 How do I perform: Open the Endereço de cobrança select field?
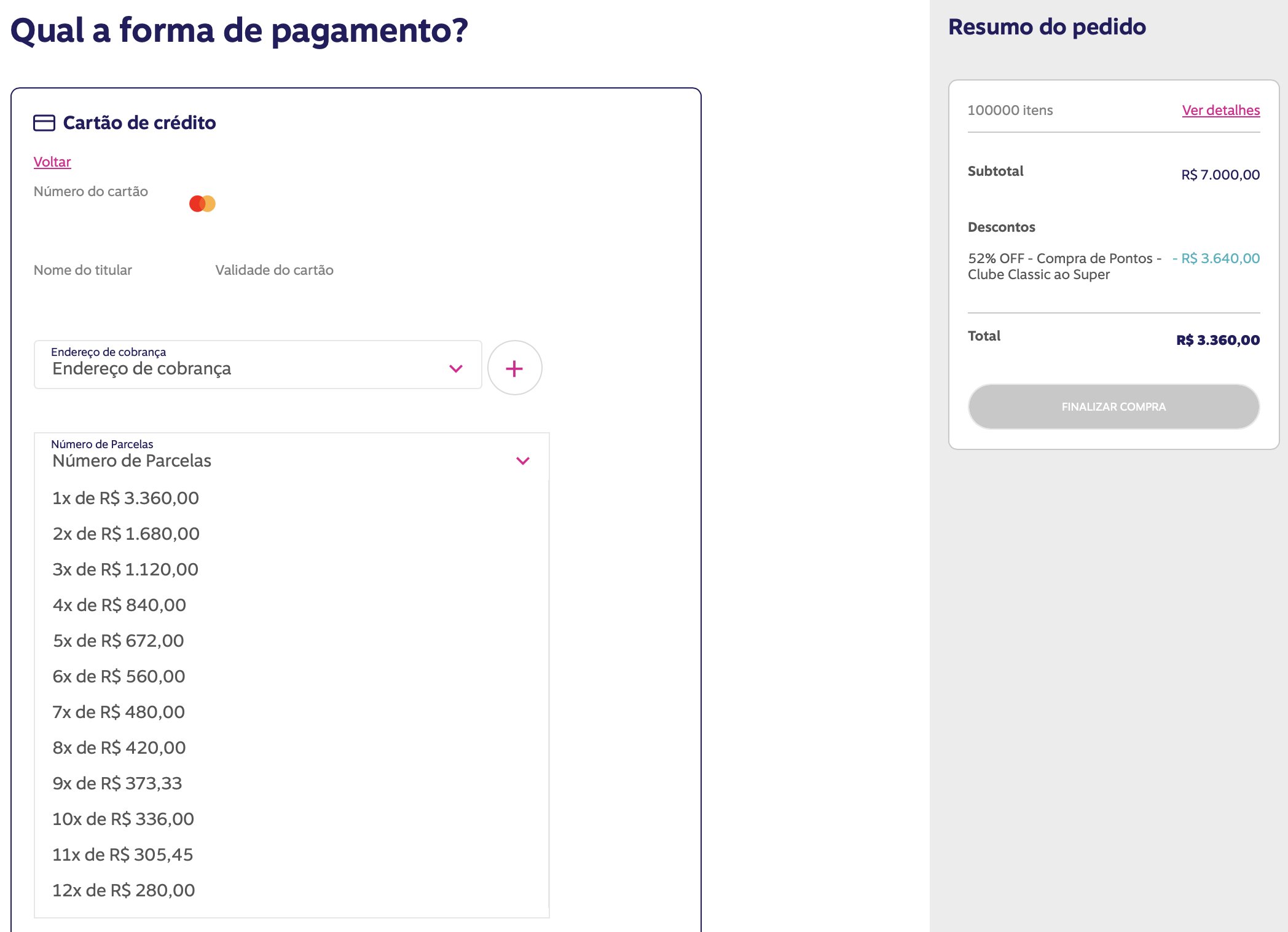click(x=258, y=365)
